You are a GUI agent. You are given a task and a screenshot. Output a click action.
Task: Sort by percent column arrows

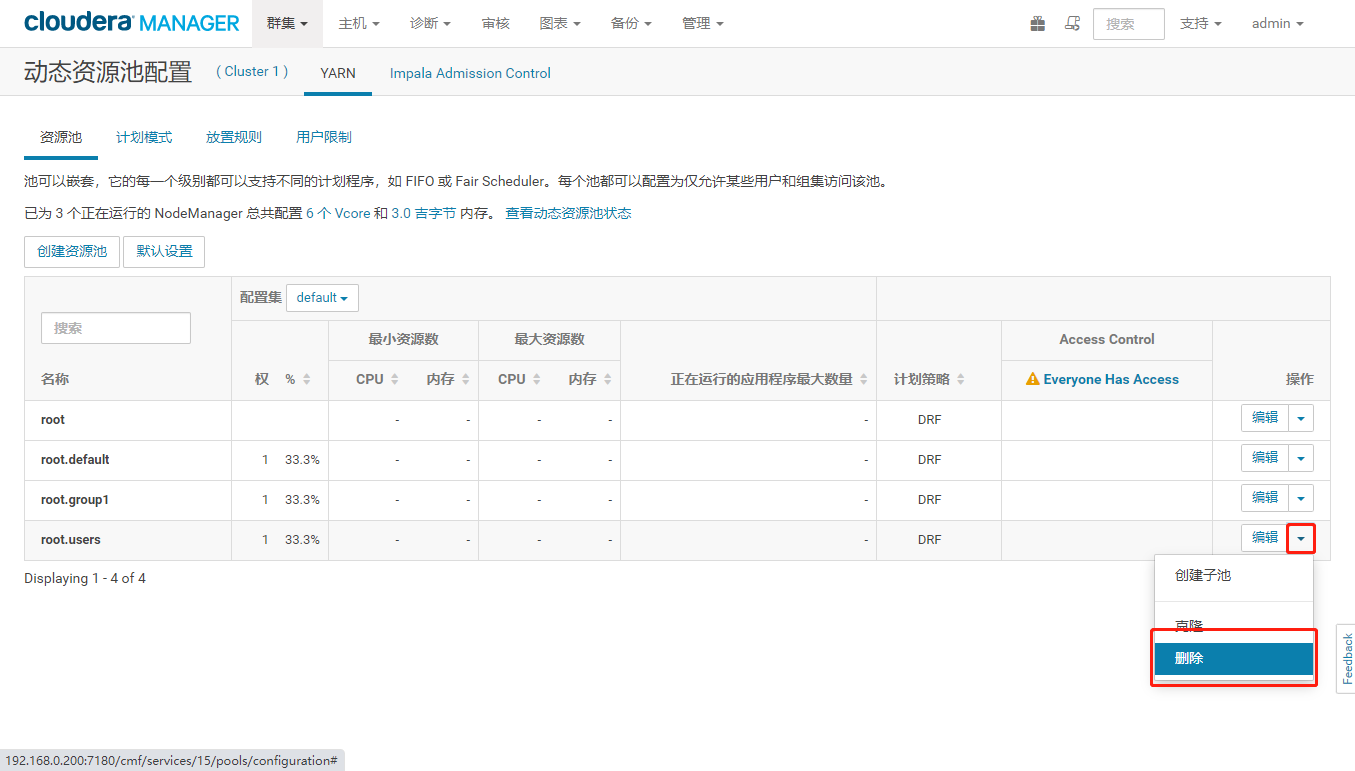tap(306, 379)
